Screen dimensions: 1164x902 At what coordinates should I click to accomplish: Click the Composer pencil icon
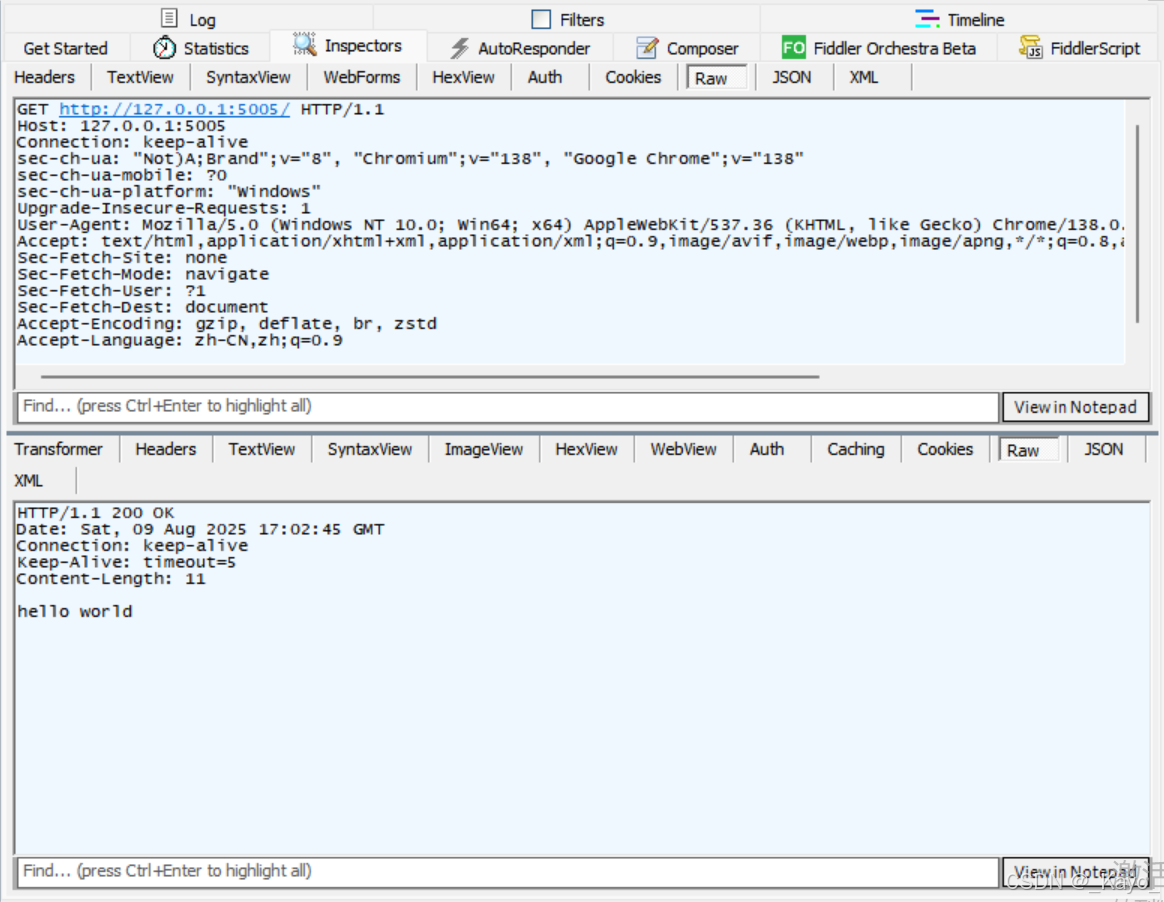pos(647,48)
